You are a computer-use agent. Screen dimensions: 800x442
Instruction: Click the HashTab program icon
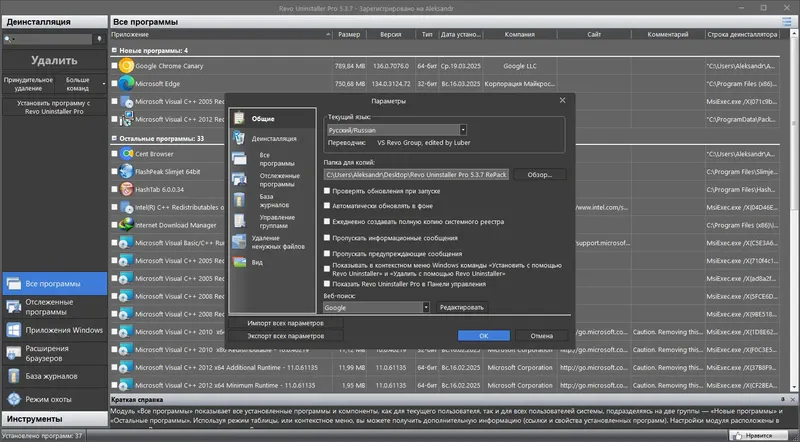click(126, 189)
